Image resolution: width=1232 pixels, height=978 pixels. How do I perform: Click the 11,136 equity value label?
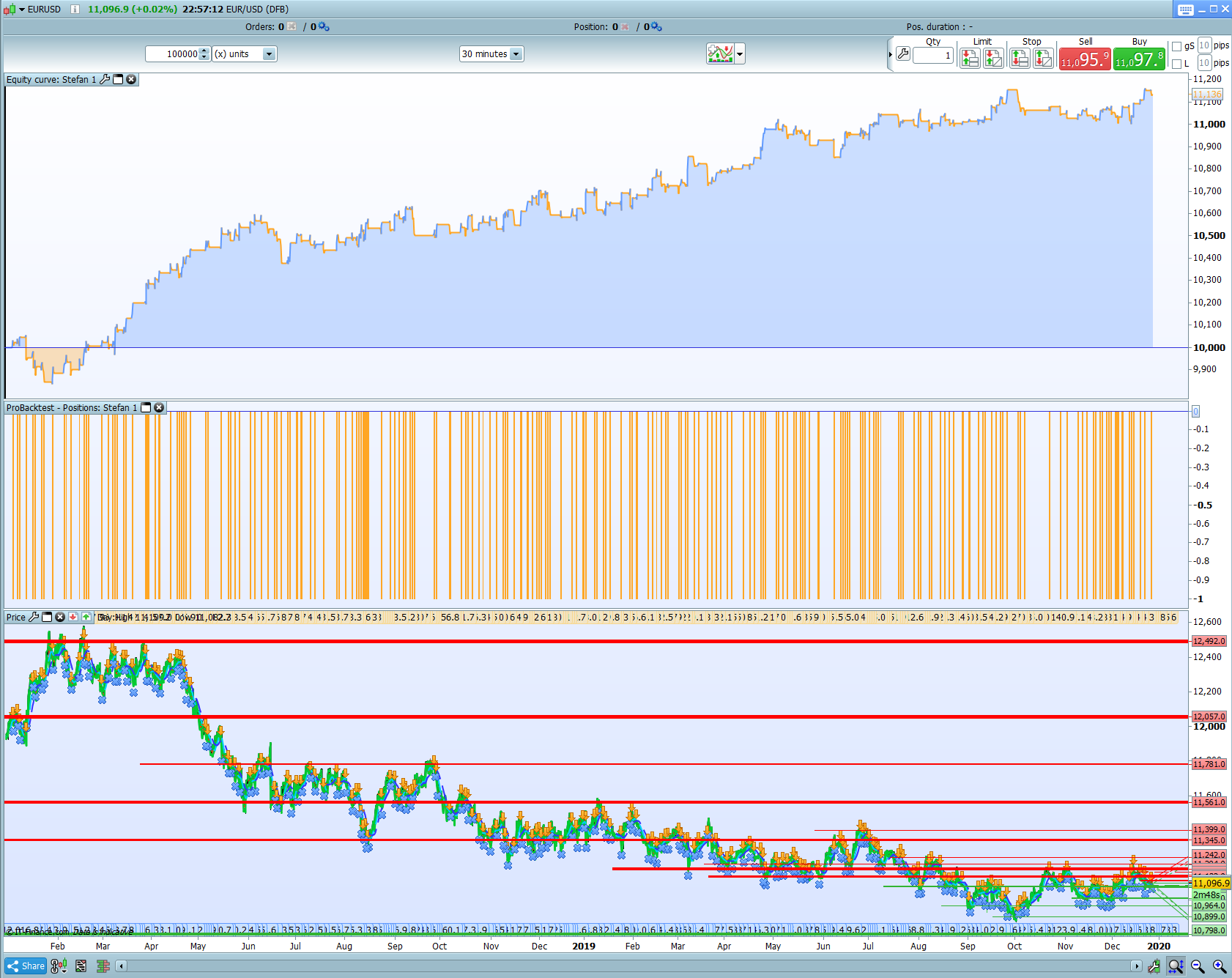click(x=1207, y=95)
